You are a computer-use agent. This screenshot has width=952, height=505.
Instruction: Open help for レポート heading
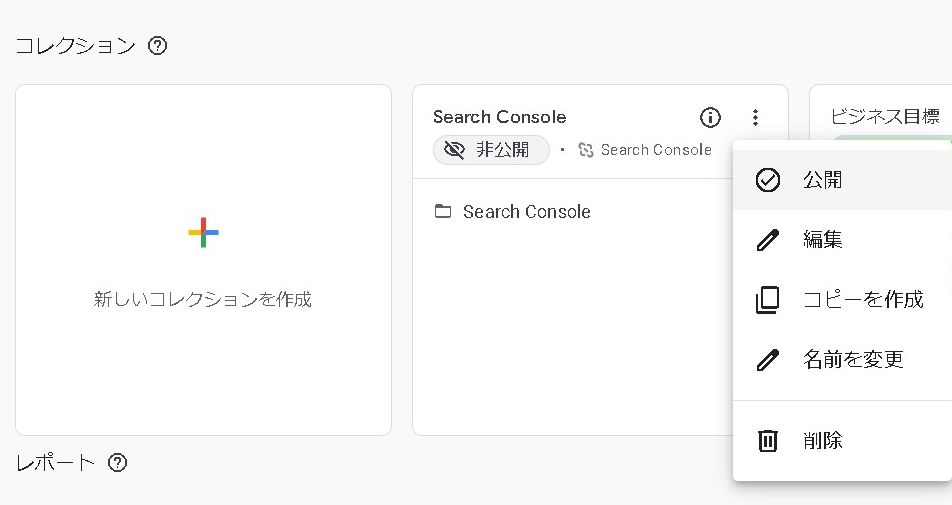117,462
